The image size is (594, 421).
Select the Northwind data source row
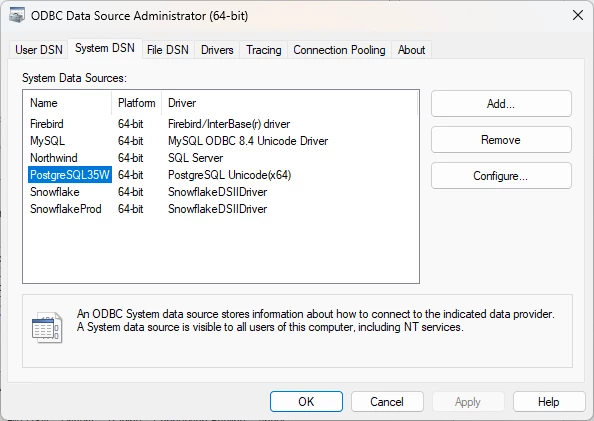click(54, 158)
